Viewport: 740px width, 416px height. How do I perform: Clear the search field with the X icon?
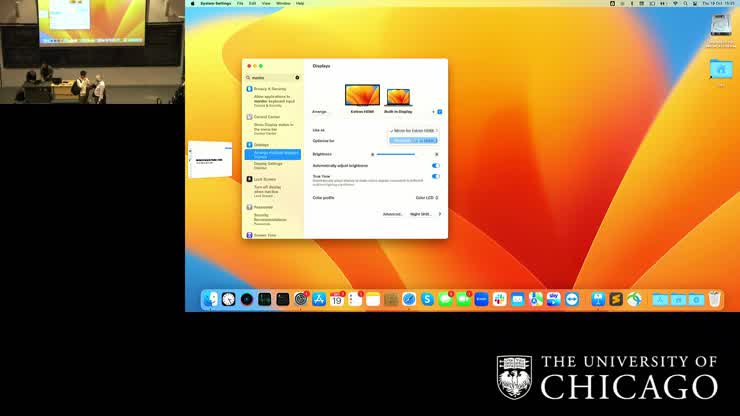[x=297, y=77]
